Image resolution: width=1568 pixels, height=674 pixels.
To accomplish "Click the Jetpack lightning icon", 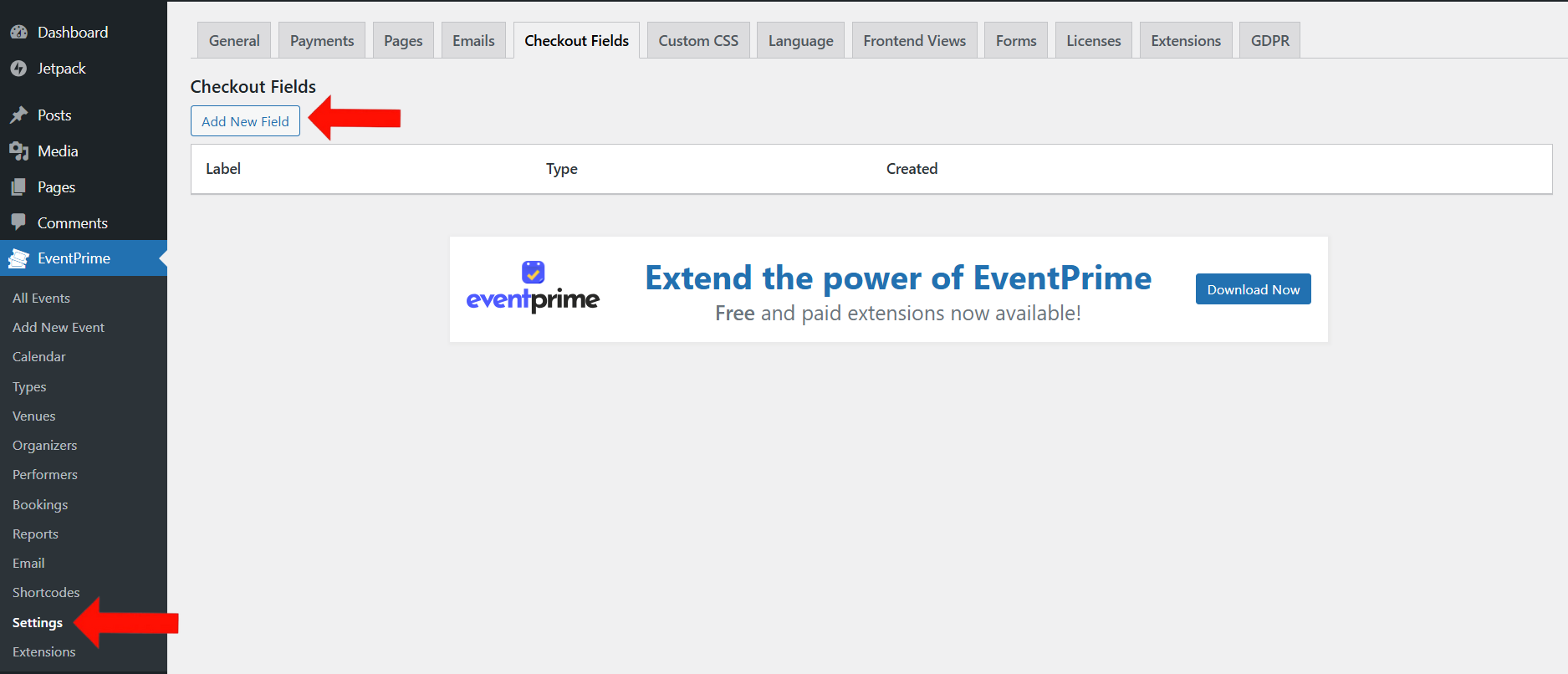I will [x=18, y=69].
